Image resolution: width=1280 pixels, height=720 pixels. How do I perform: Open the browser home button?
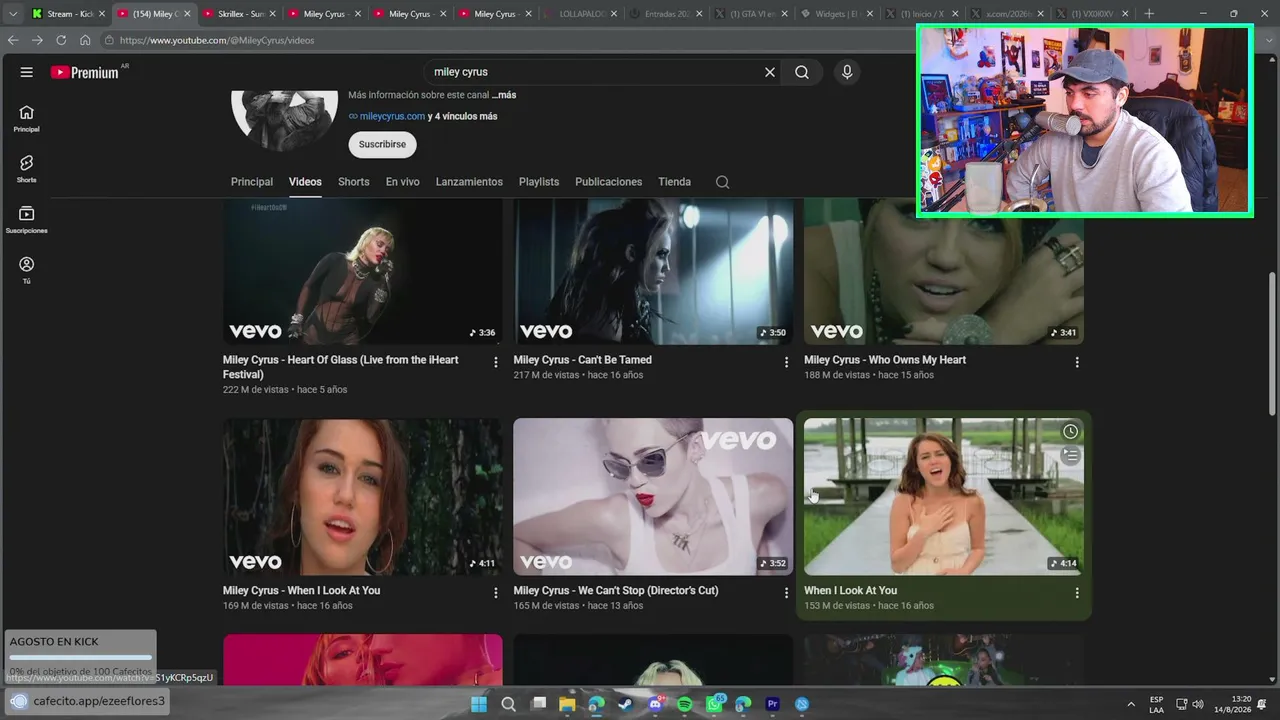pos(85,40)
